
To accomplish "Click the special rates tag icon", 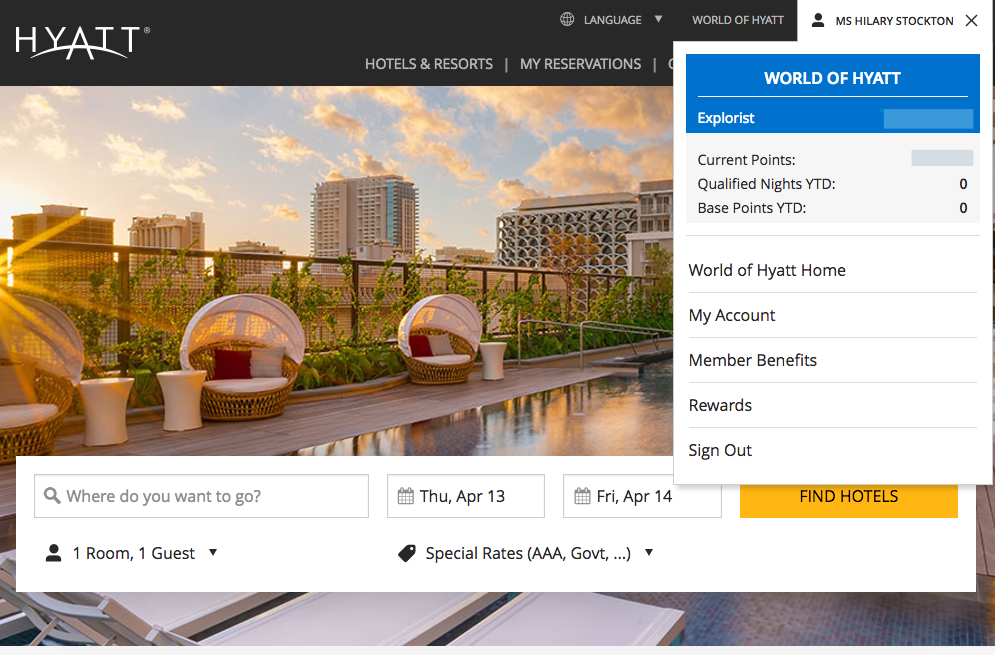I will [x=407, y=553].
